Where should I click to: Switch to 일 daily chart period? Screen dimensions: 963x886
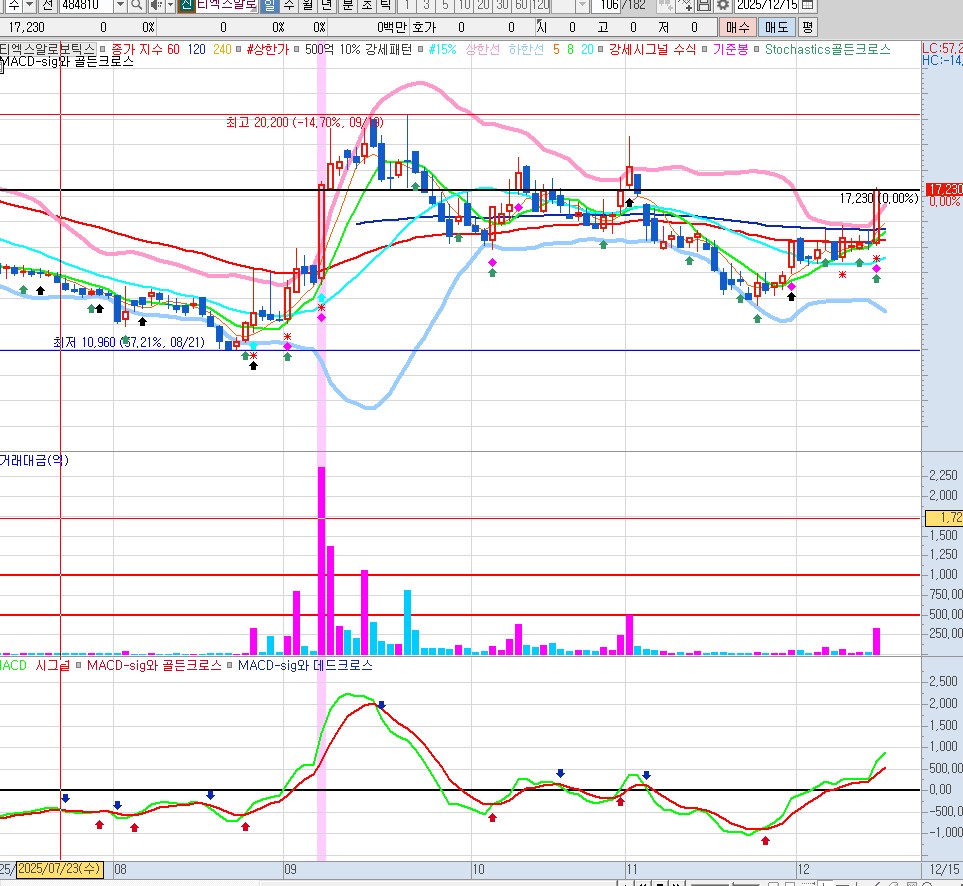pos(269,6)
